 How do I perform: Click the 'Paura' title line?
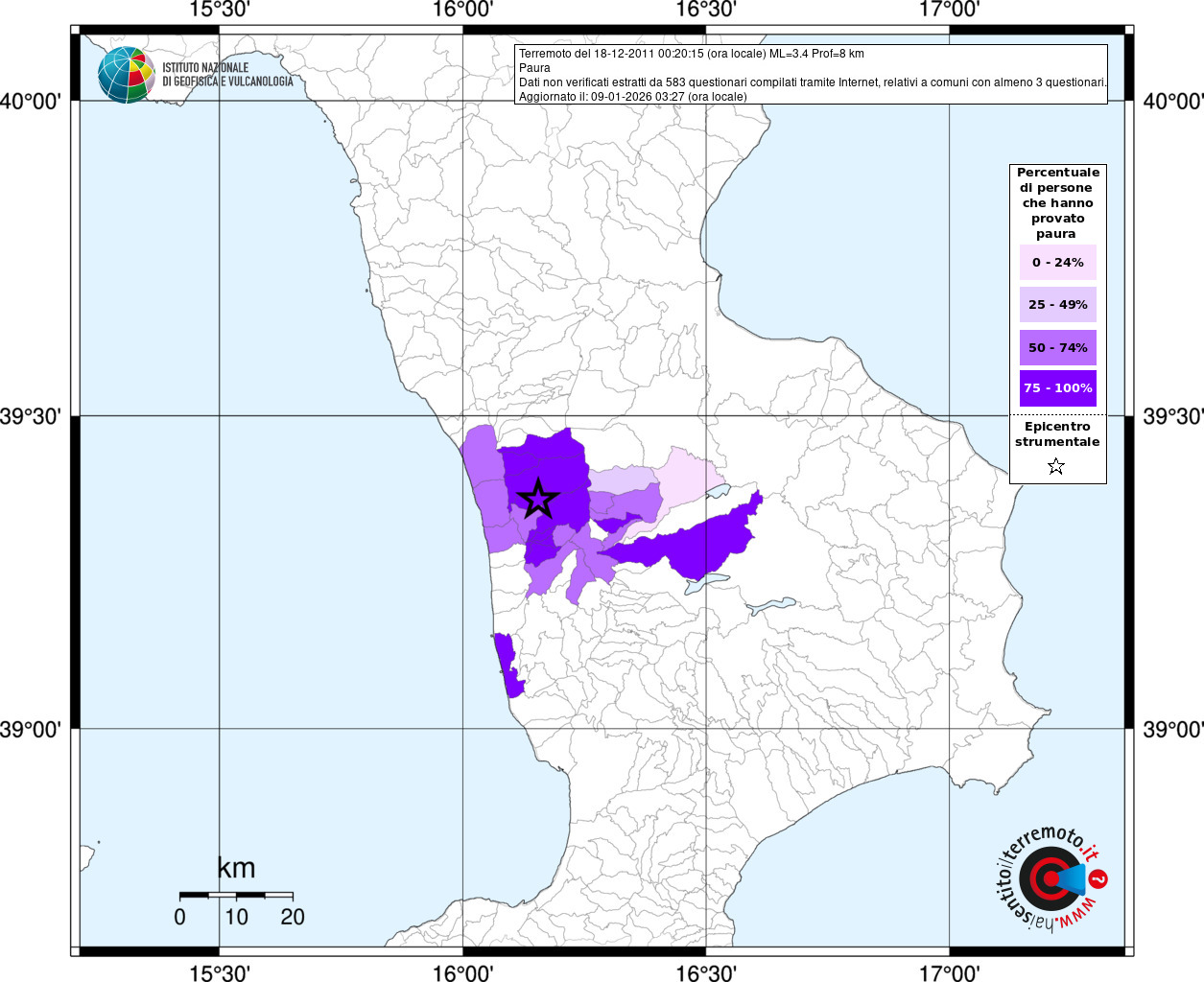point(534,68)
